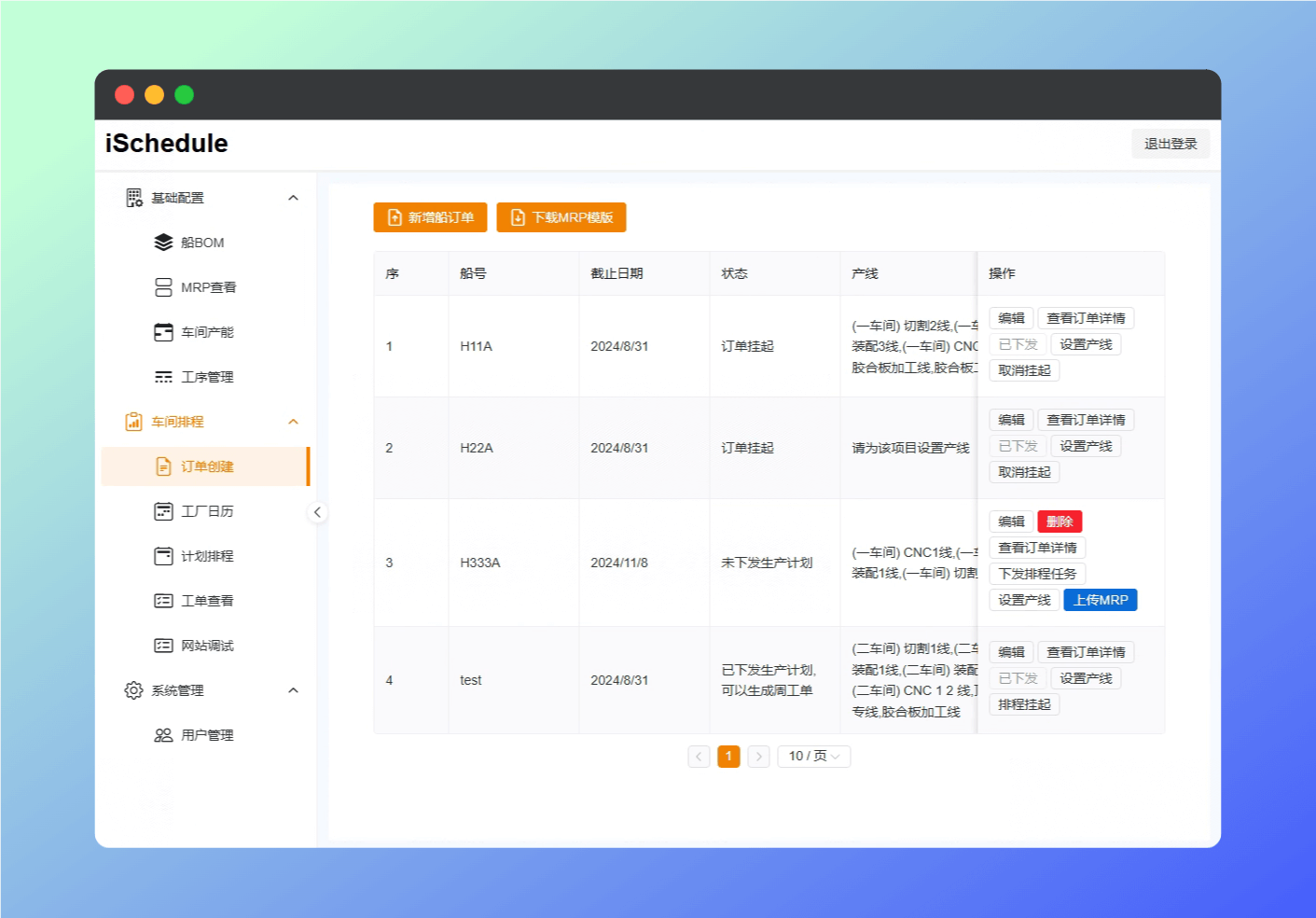Go to next page arrow
Screen dimensions: 1316x918
[759, 756]
